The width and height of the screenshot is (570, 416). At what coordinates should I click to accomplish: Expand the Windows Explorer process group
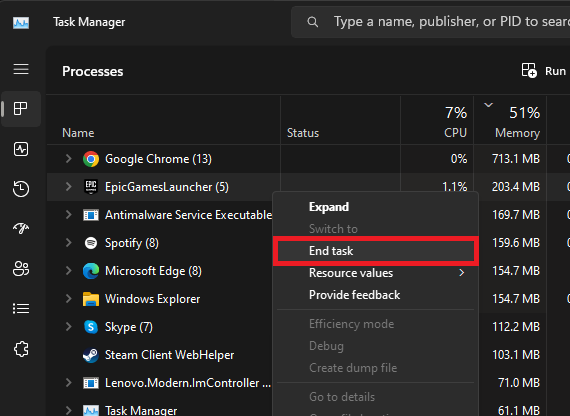tap(68, 299)
